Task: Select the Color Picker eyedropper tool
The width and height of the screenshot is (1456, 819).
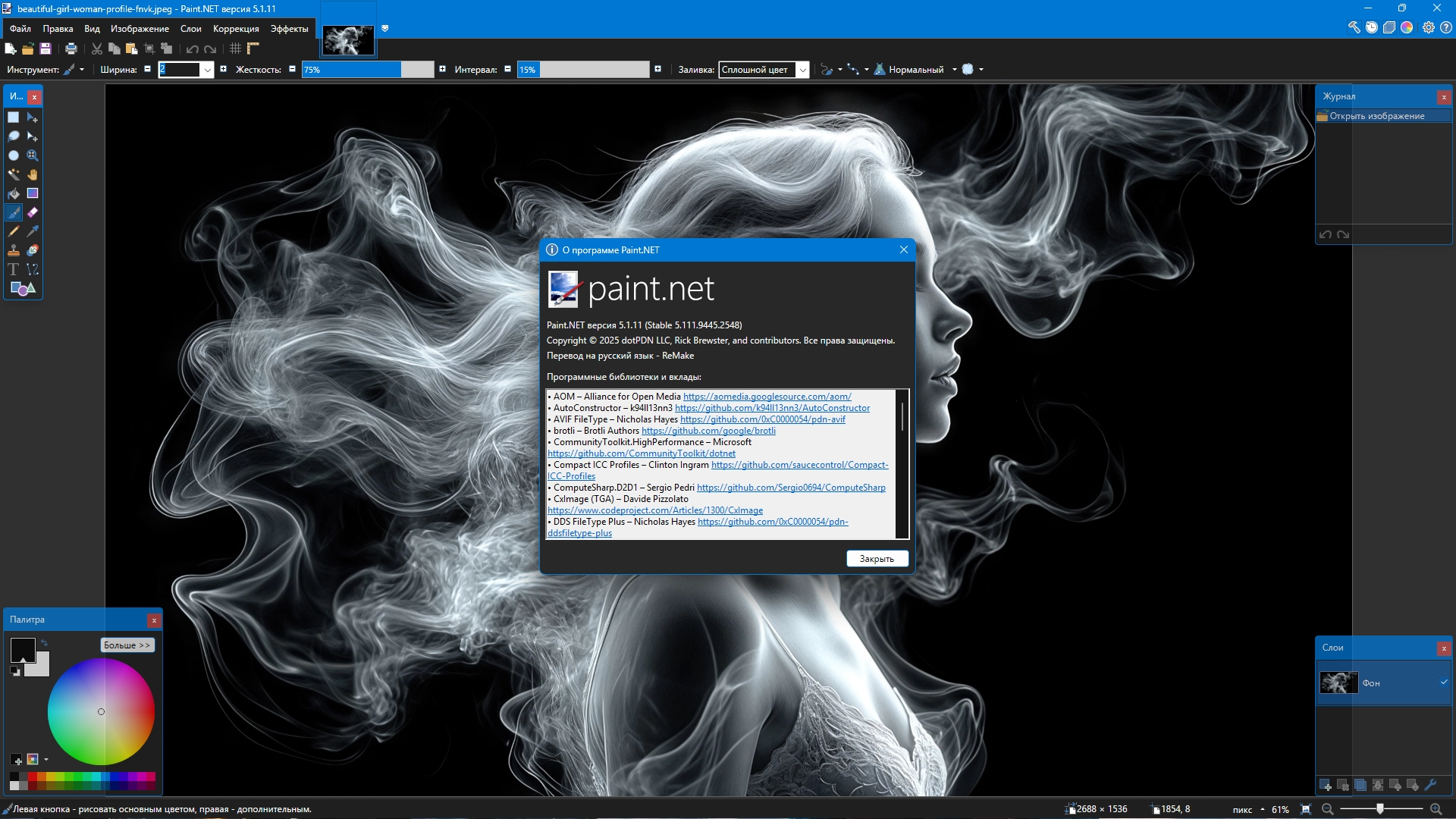Action: point(33,231)
